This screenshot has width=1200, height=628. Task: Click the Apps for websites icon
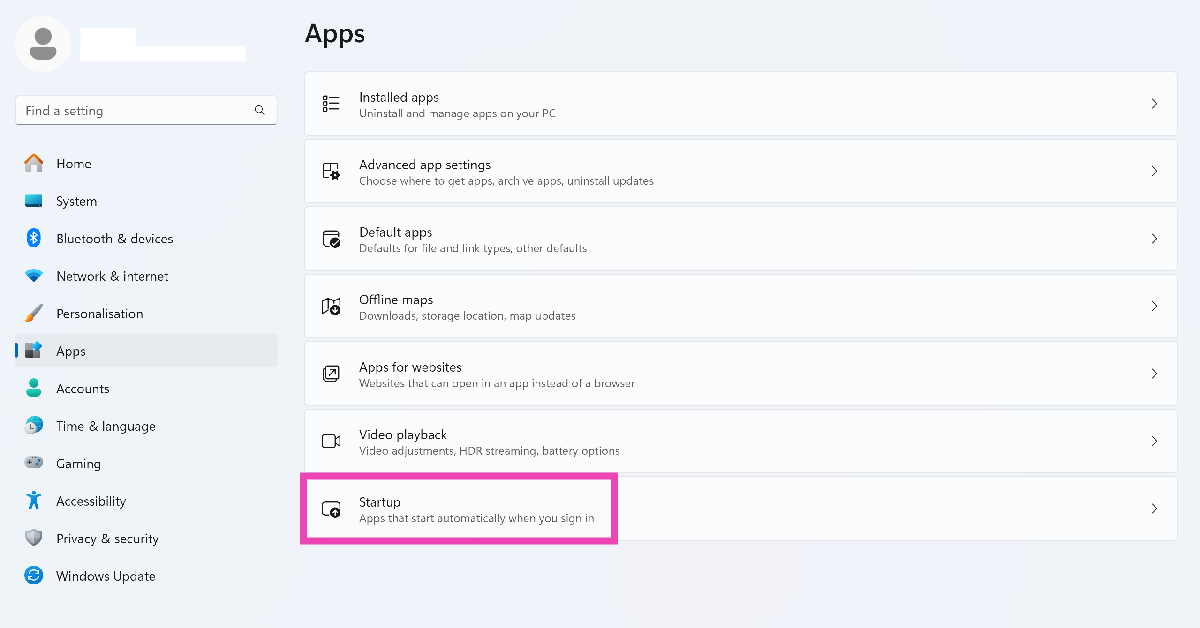[331, 373]
